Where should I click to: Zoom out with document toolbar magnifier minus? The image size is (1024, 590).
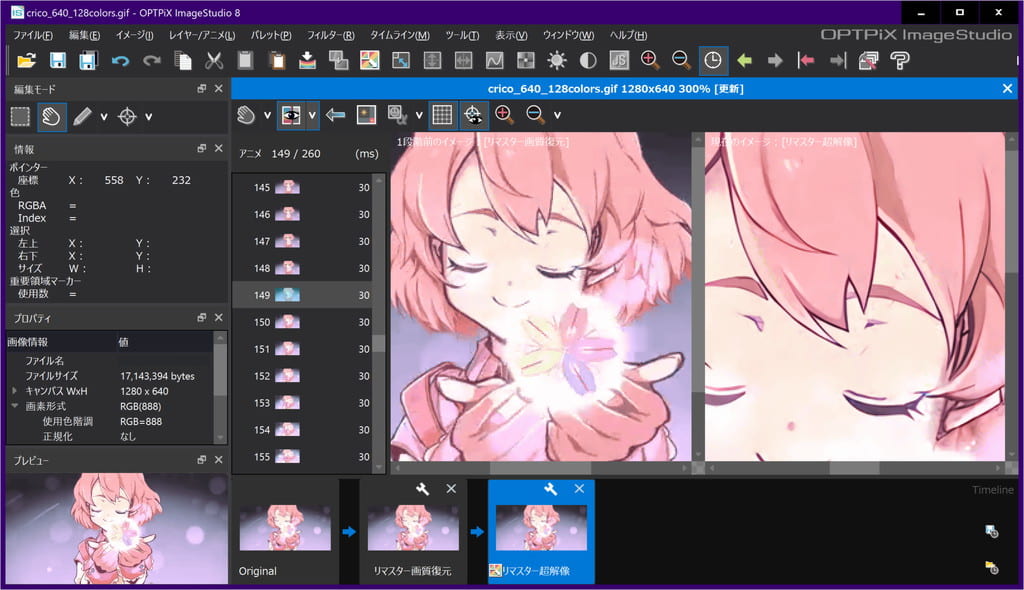535,114
